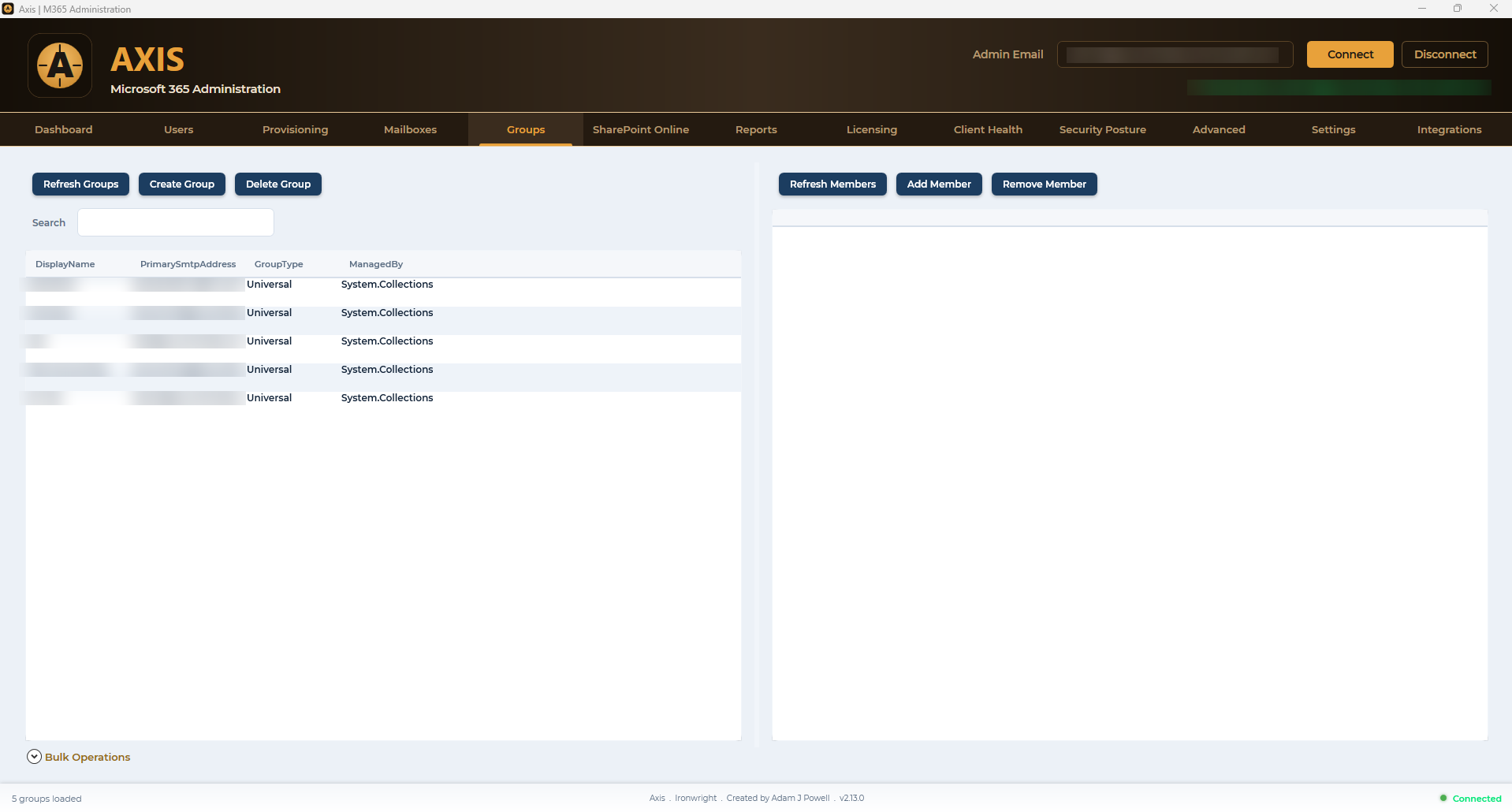This screenshot has width=1512, height=812.
Task: Switch to the Users tab
Action: pos(179,129)
